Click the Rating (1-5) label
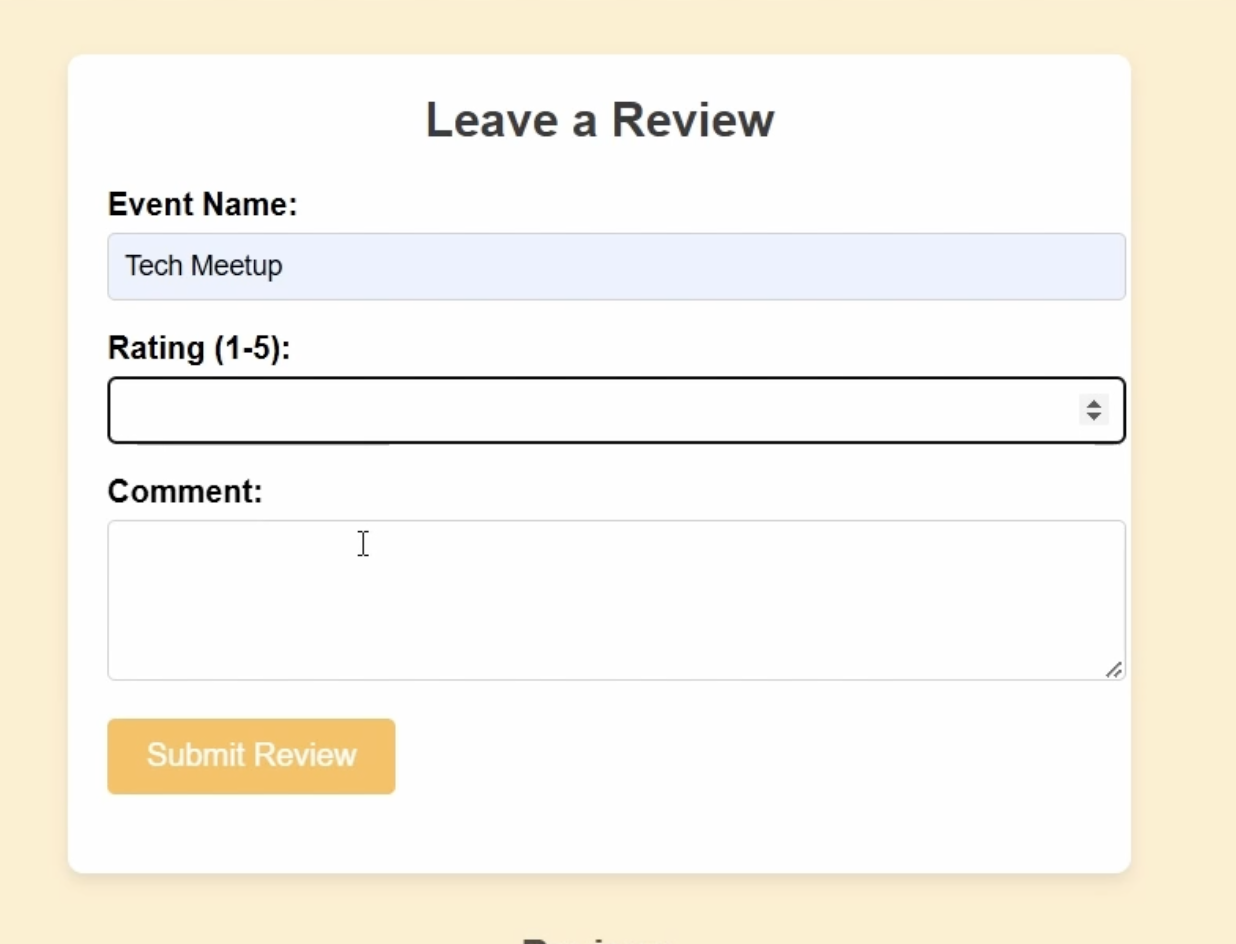The width and height of the screenshot is (1236, 944). click(x=196, y=347)
